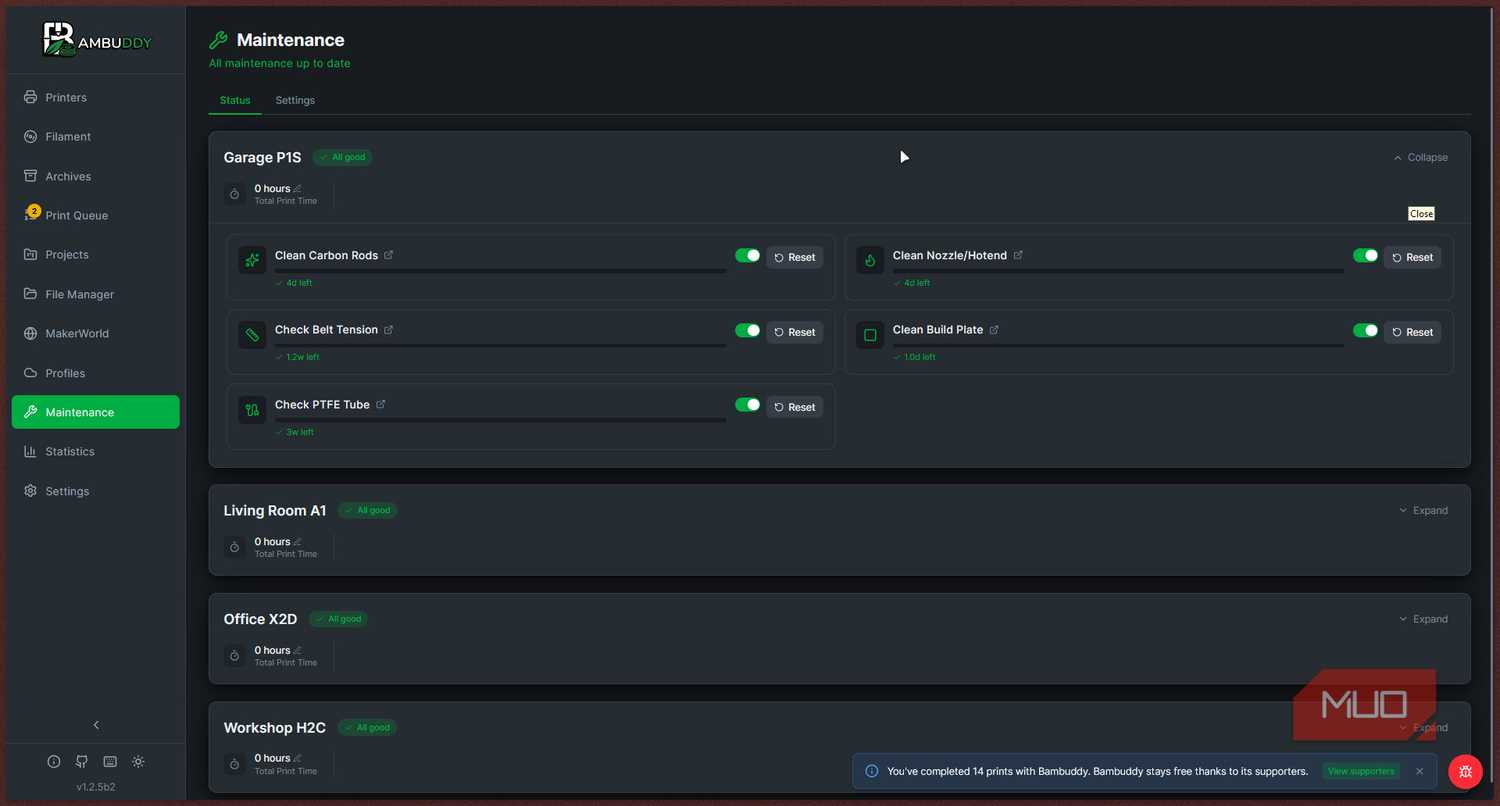Click the Clean Nozzle/Hotend flame icon
Image resolution: width=1500 pixels, height=806 pixels.
pos(870,260)
